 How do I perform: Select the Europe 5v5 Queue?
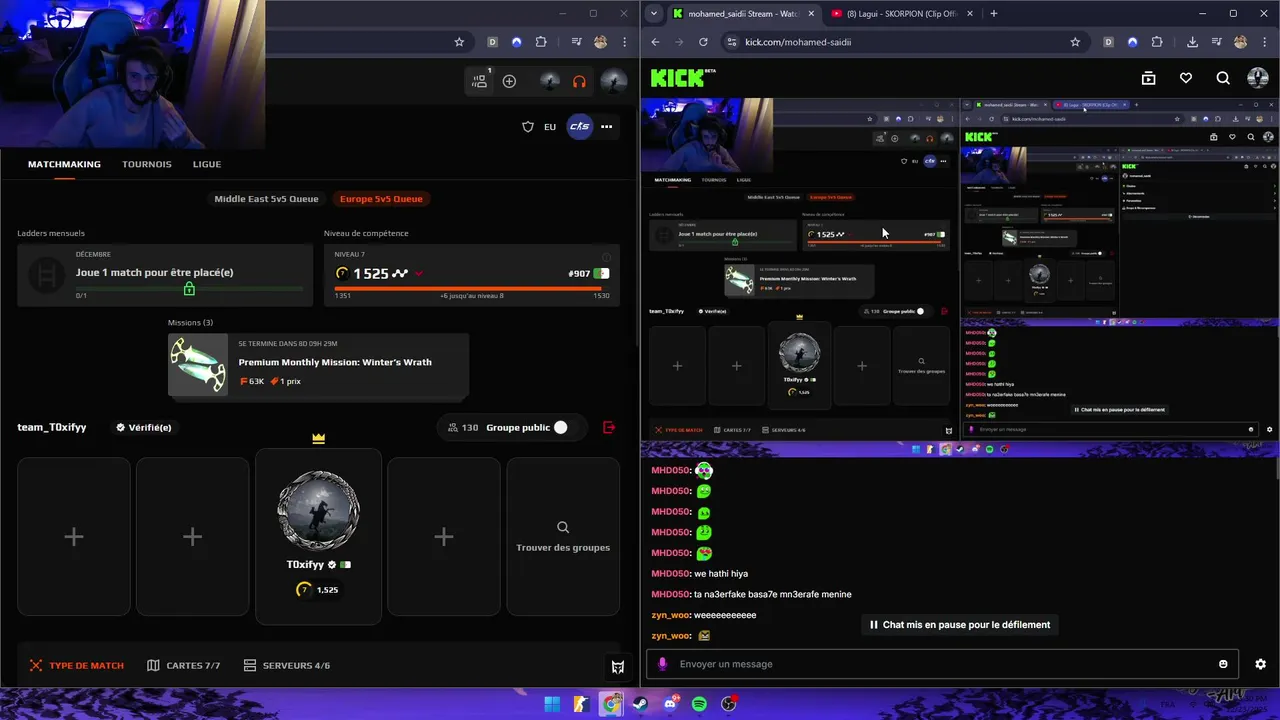[381, 198]
